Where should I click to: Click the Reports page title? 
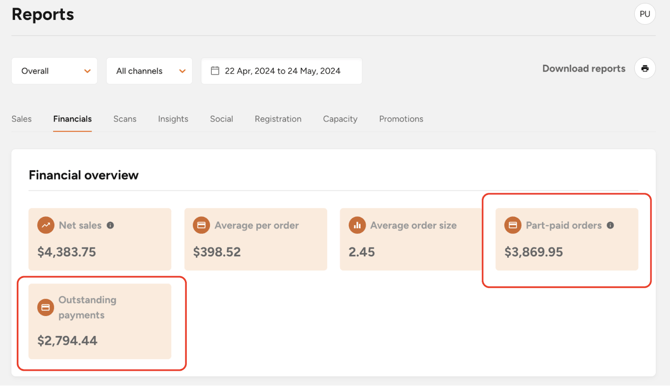pos(43,15)
